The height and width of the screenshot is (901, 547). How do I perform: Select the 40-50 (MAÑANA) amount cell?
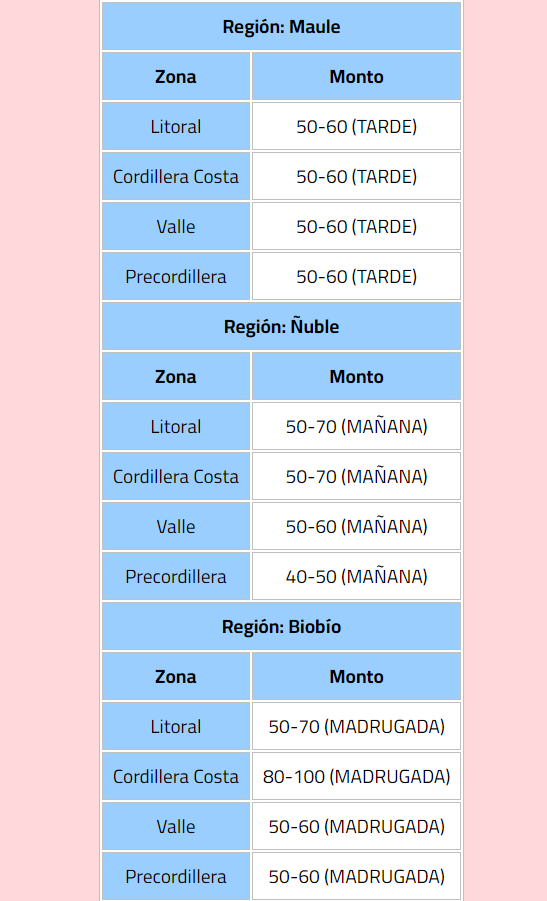coord(356,576)
